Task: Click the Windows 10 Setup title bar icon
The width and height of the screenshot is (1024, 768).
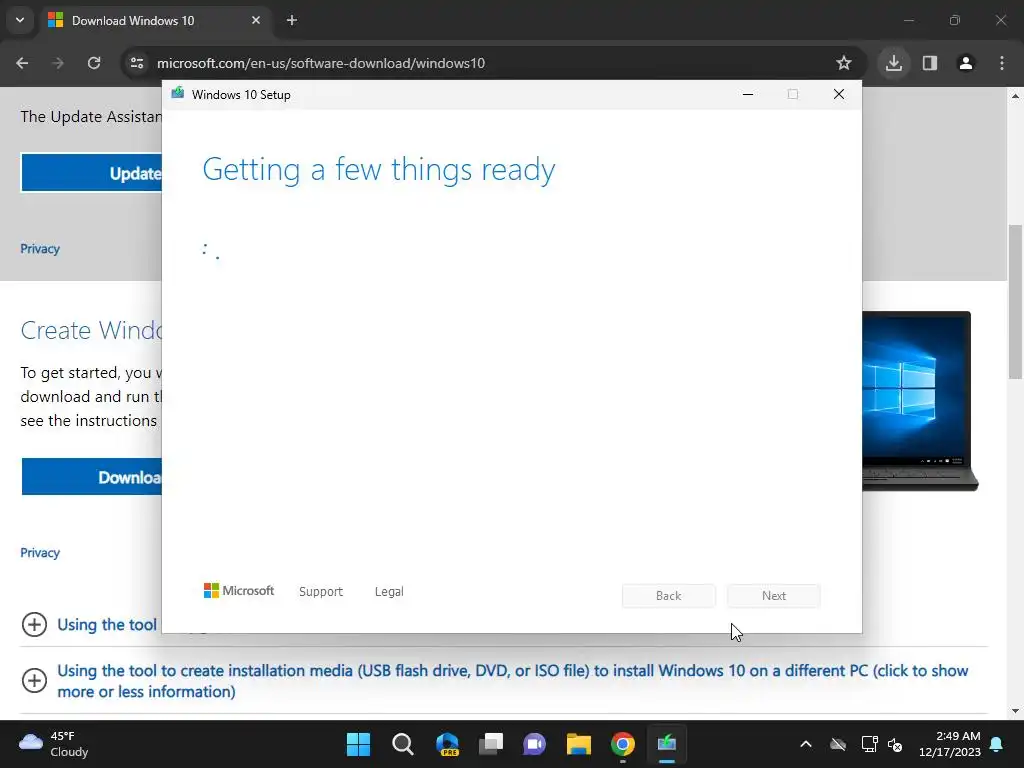Action: pos(178,93)
